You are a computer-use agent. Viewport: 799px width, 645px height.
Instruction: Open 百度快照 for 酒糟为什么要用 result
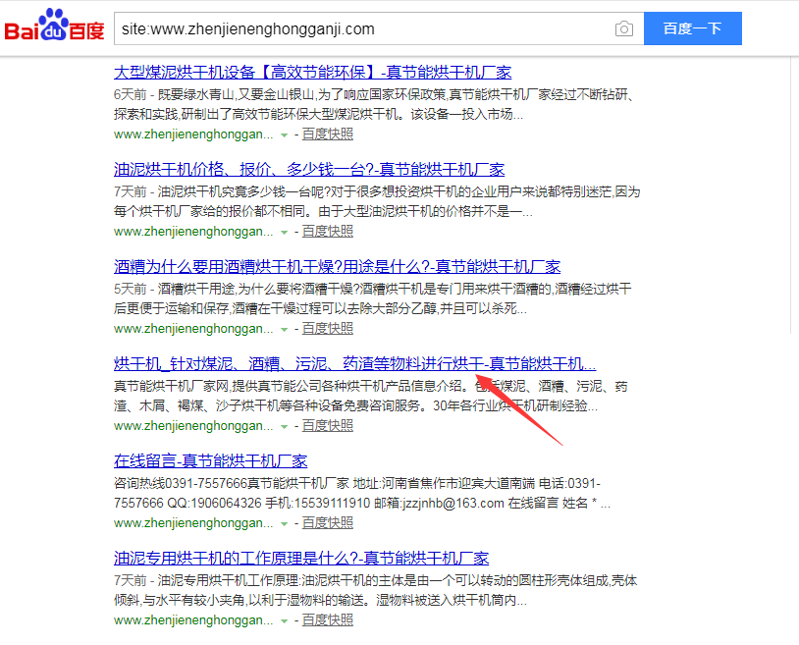(x=327, y=329)
